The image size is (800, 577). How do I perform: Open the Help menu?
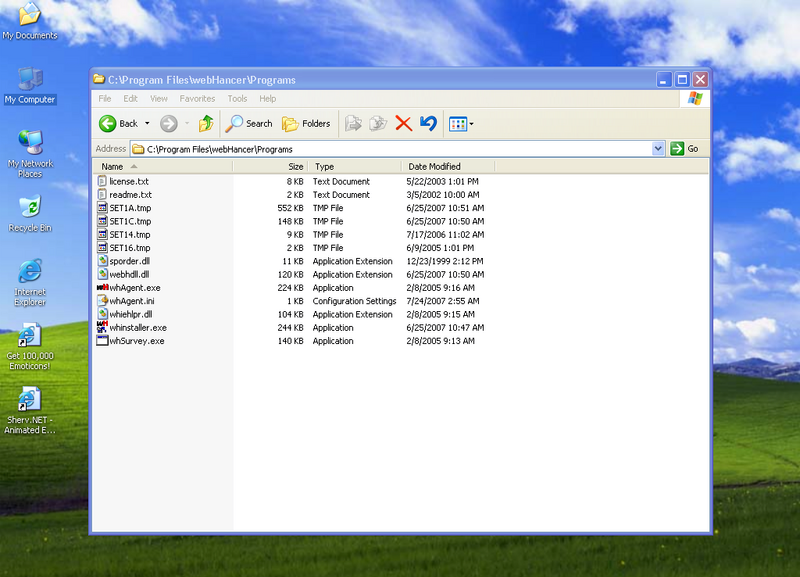[x=267, y=98]
